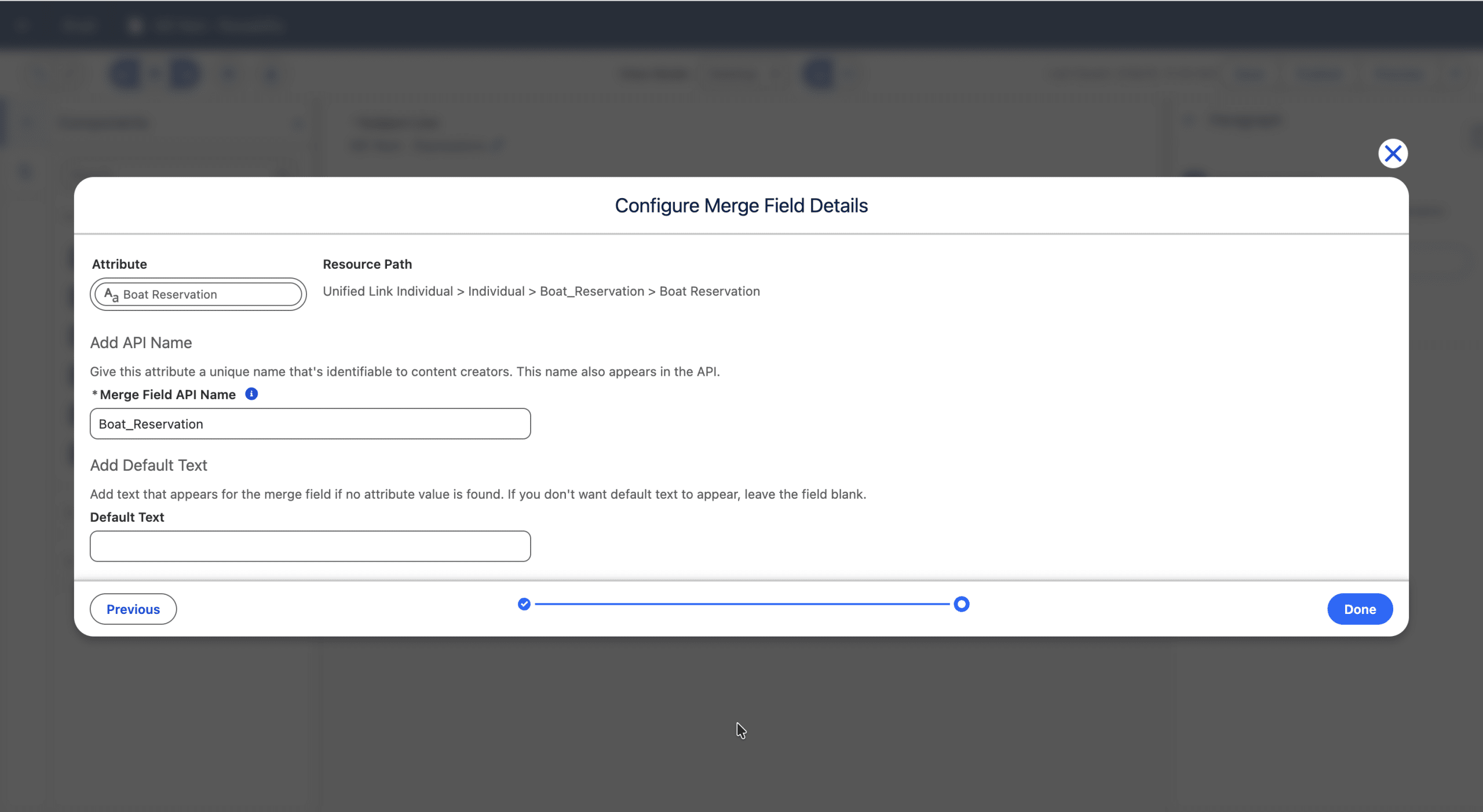The image size is (1483, 812).
Task: Click the Default Text label
Action: pos(127,517)
